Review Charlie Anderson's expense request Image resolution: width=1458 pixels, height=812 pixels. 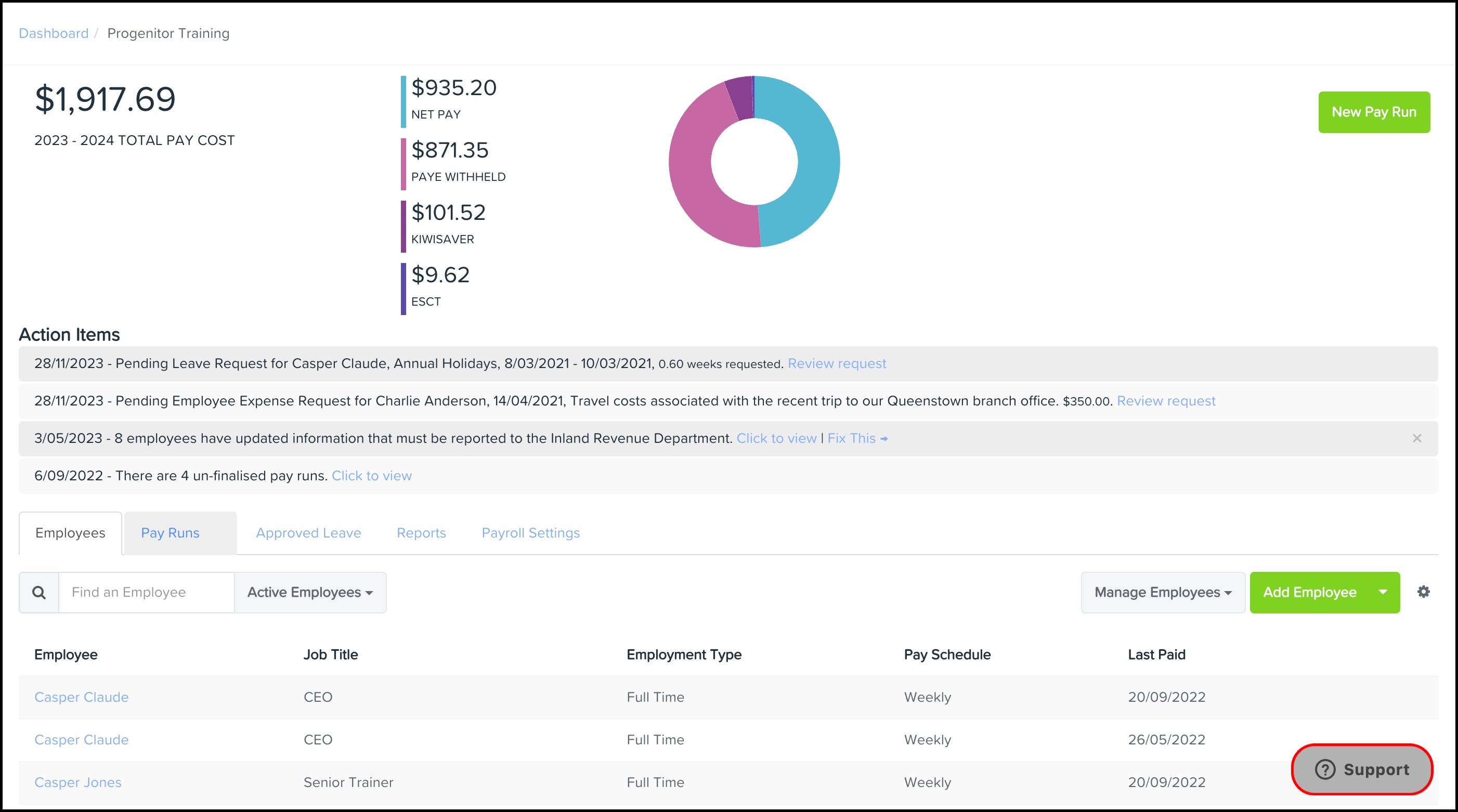[1165, 401]
